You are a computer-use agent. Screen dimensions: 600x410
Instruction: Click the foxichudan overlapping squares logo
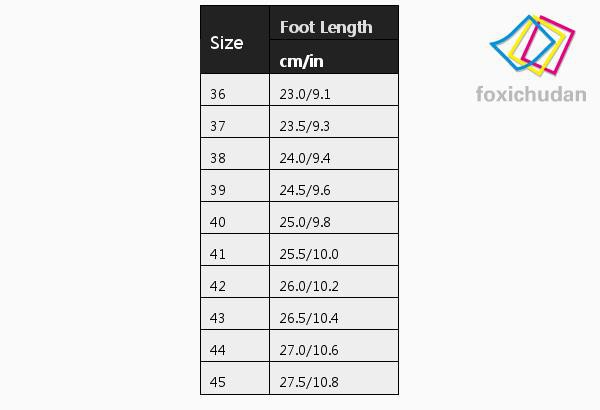[x=532, y=45]
